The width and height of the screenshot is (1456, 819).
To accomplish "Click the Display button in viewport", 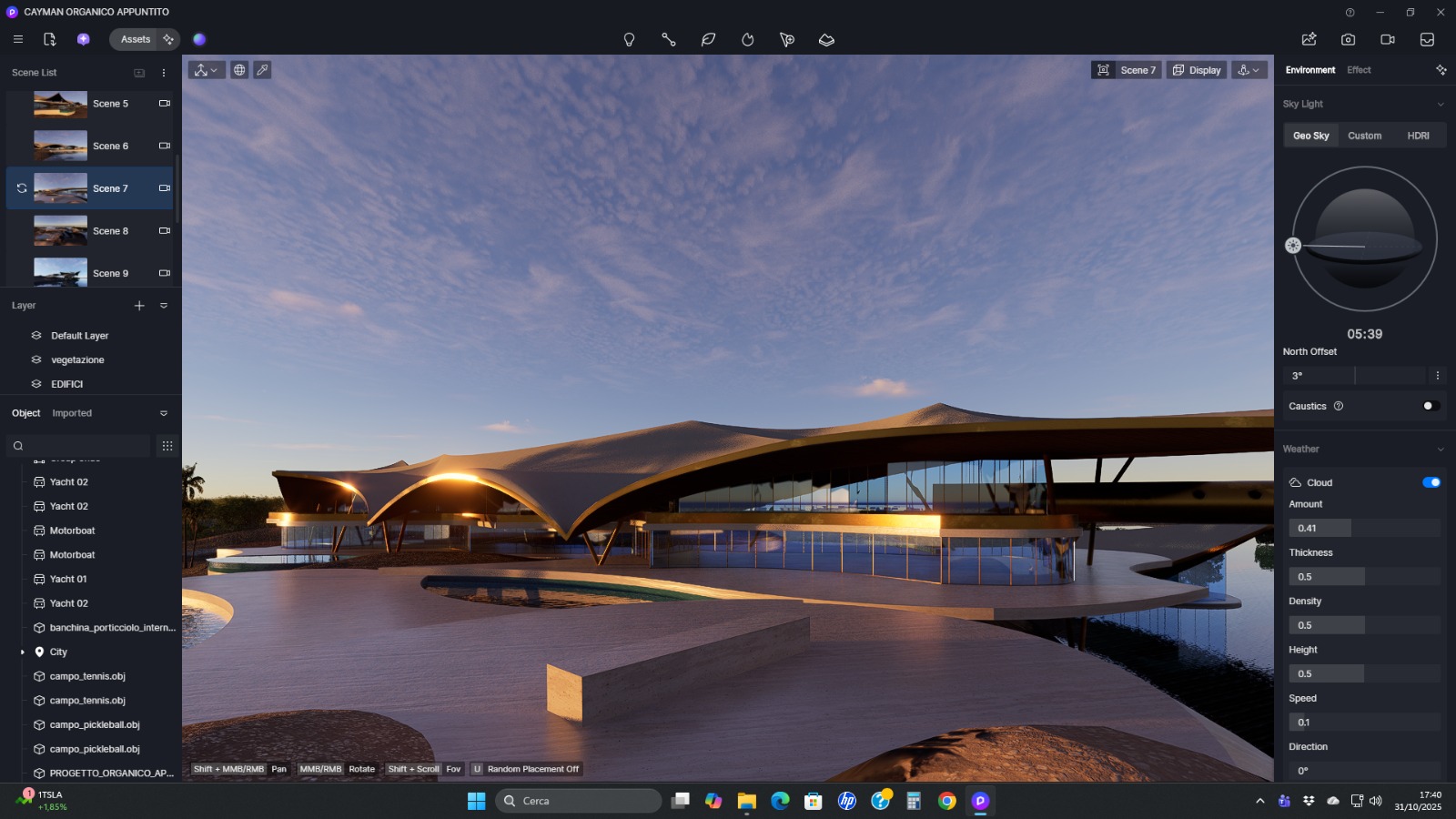I will coord(1196,70).
